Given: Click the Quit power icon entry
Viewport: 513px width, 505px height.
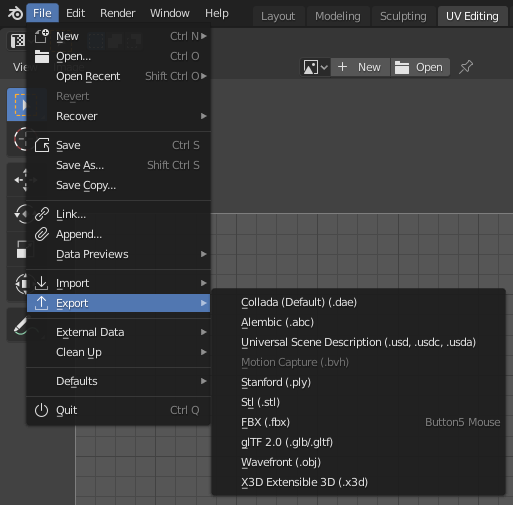Looking at the screenshot, I should (118, 410).
